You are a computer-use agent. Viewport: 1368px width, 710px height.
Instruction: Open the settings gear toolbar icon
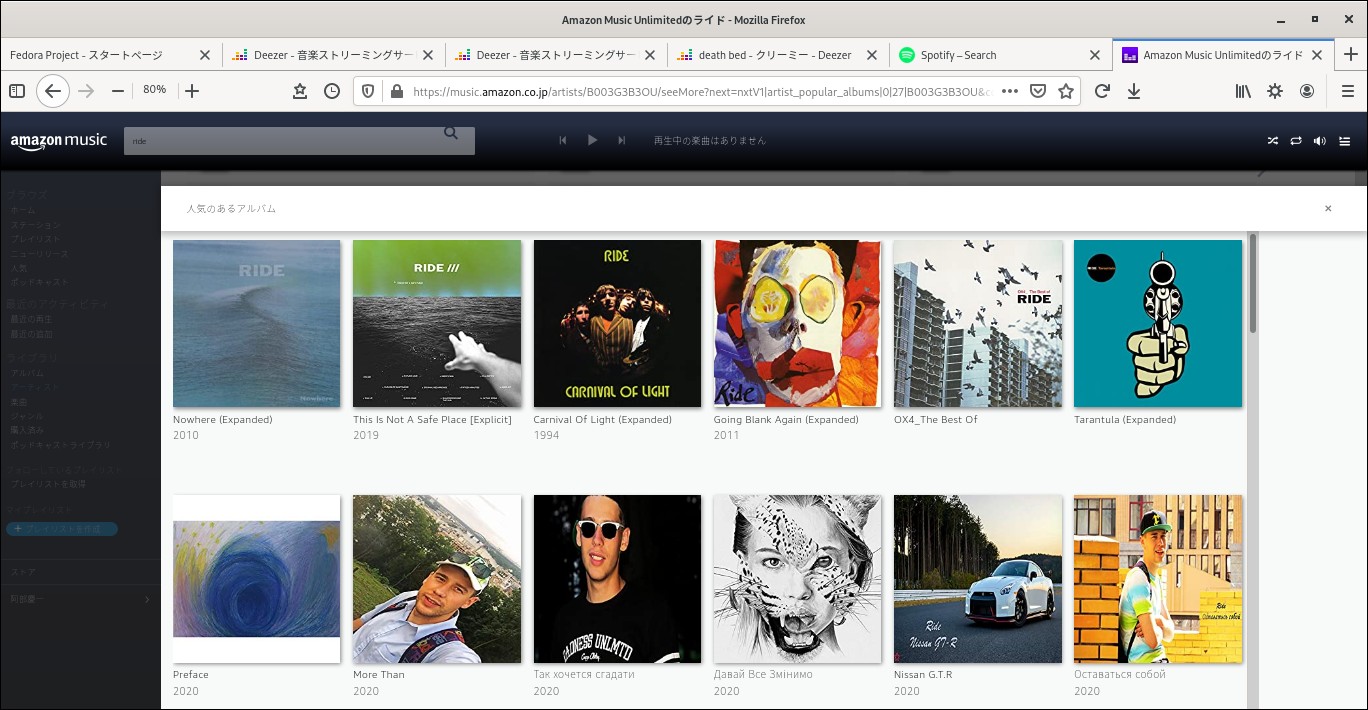click(x=1275, y=91)
